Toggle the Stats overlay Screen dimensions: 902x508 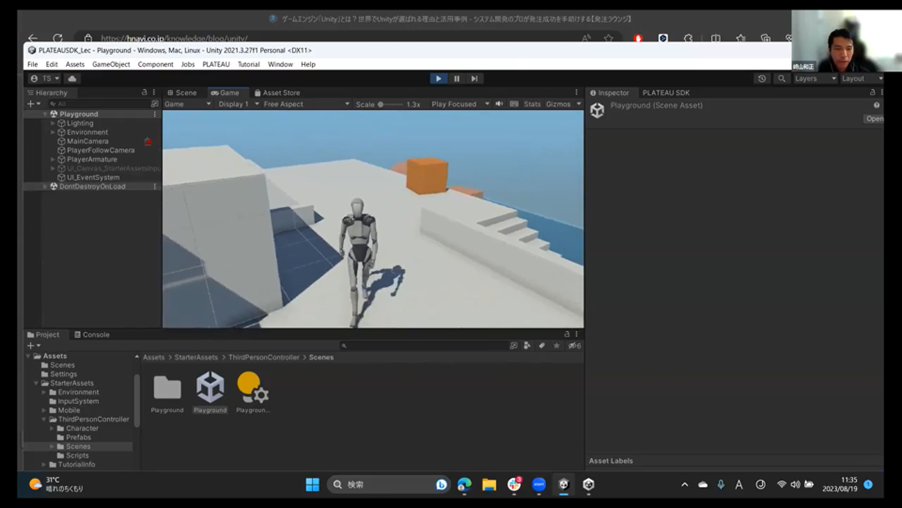[x=532, y=104]
